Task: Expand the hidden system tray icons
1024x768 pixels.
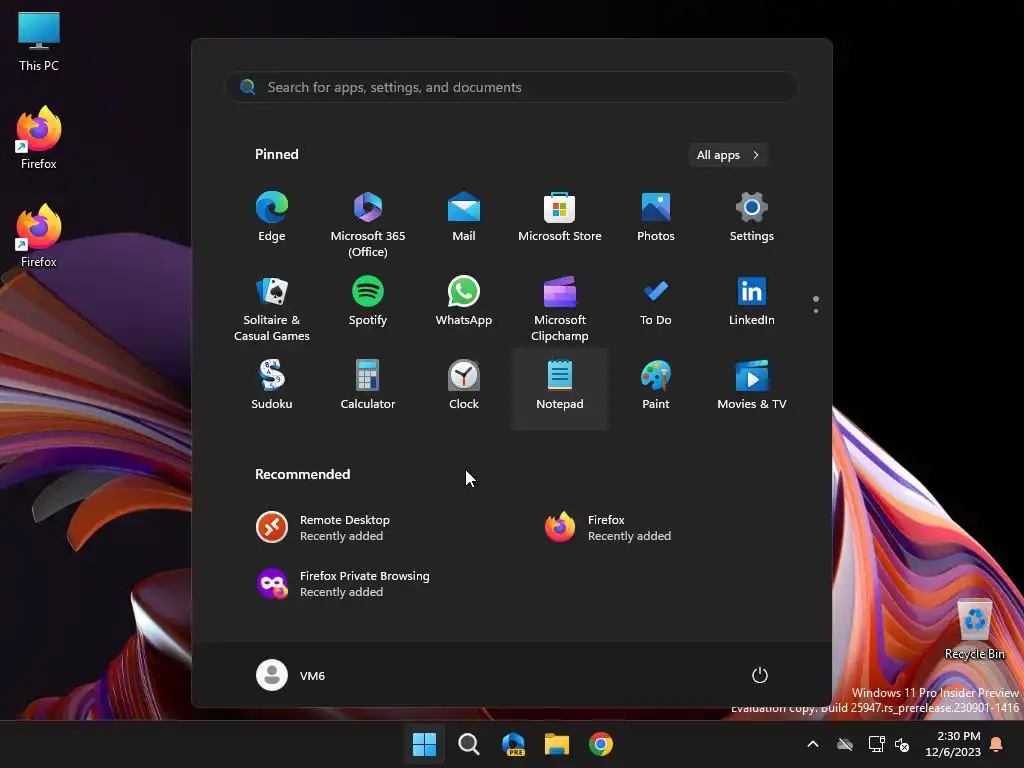Action: [813, 744]
